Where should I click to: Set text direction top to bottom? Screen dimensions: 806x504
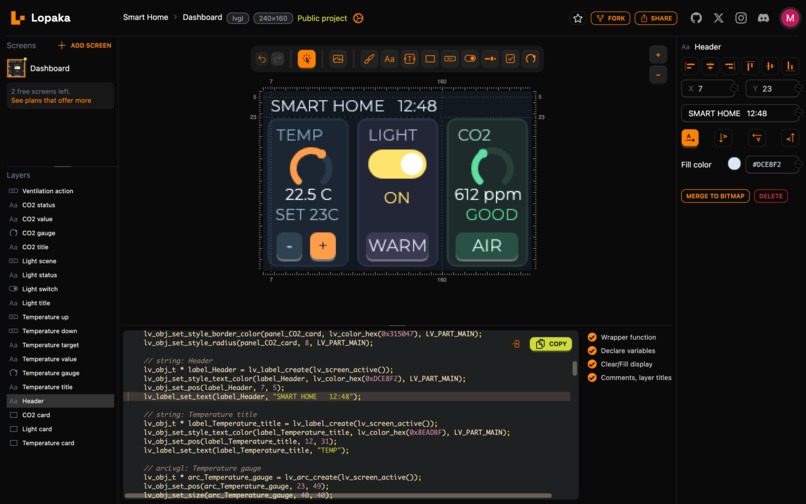click(x=723, y=138)
